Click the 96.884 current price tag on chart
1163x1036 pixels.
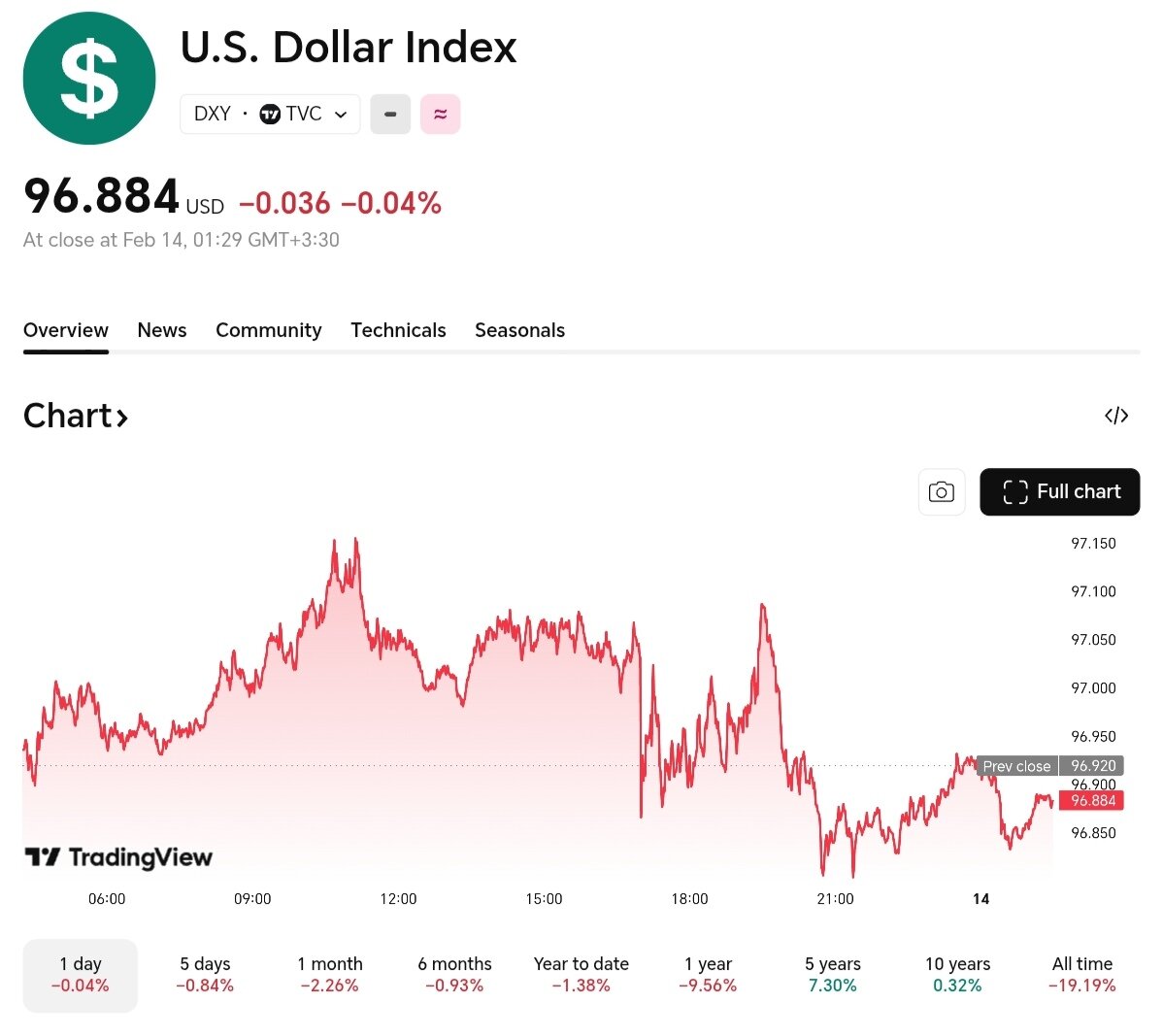tap(1093, 801)
